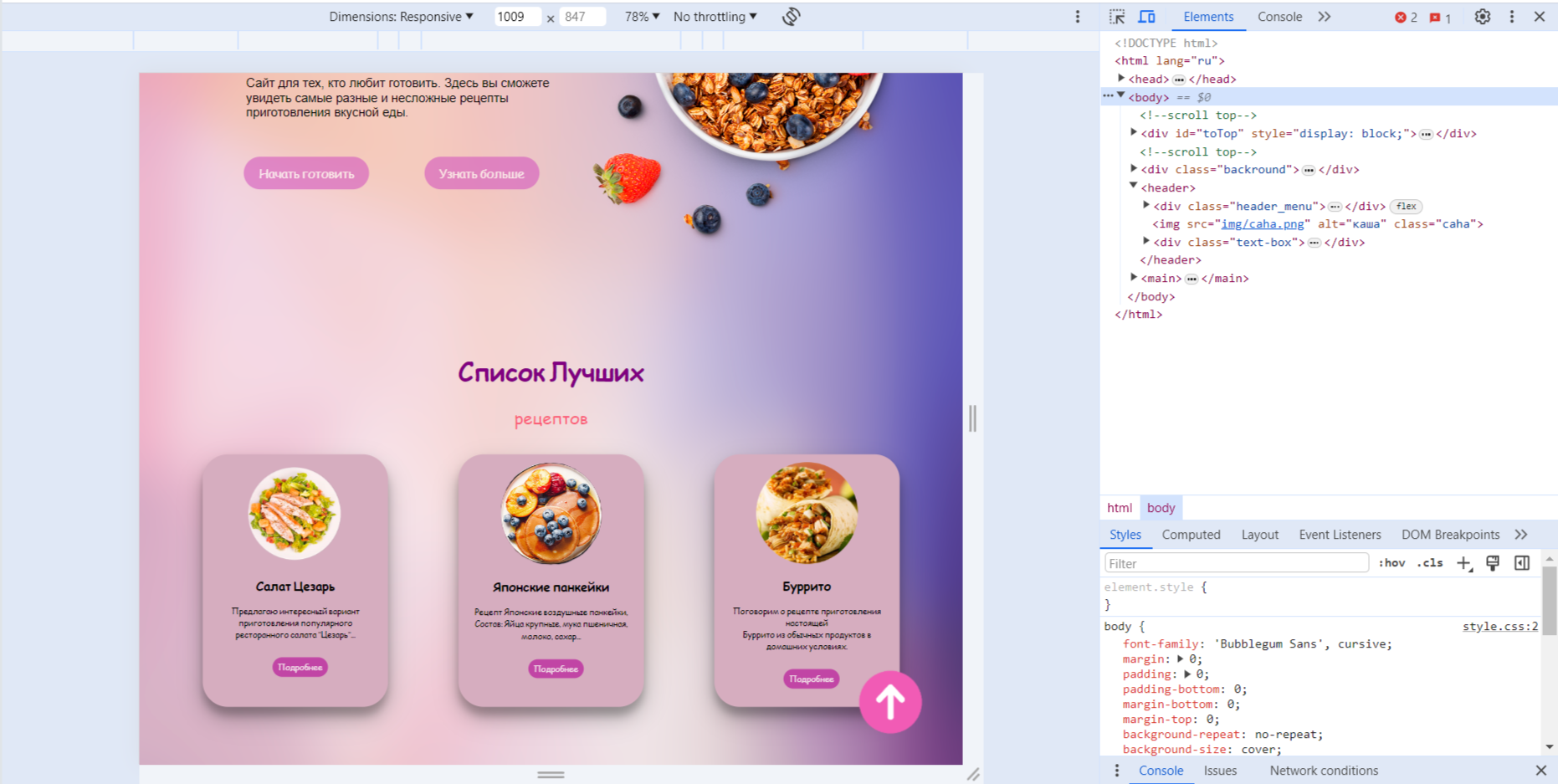Toggle the device toolbar icon
Viewport: 1558px width, 784px height.
(x=1146, y=17)
